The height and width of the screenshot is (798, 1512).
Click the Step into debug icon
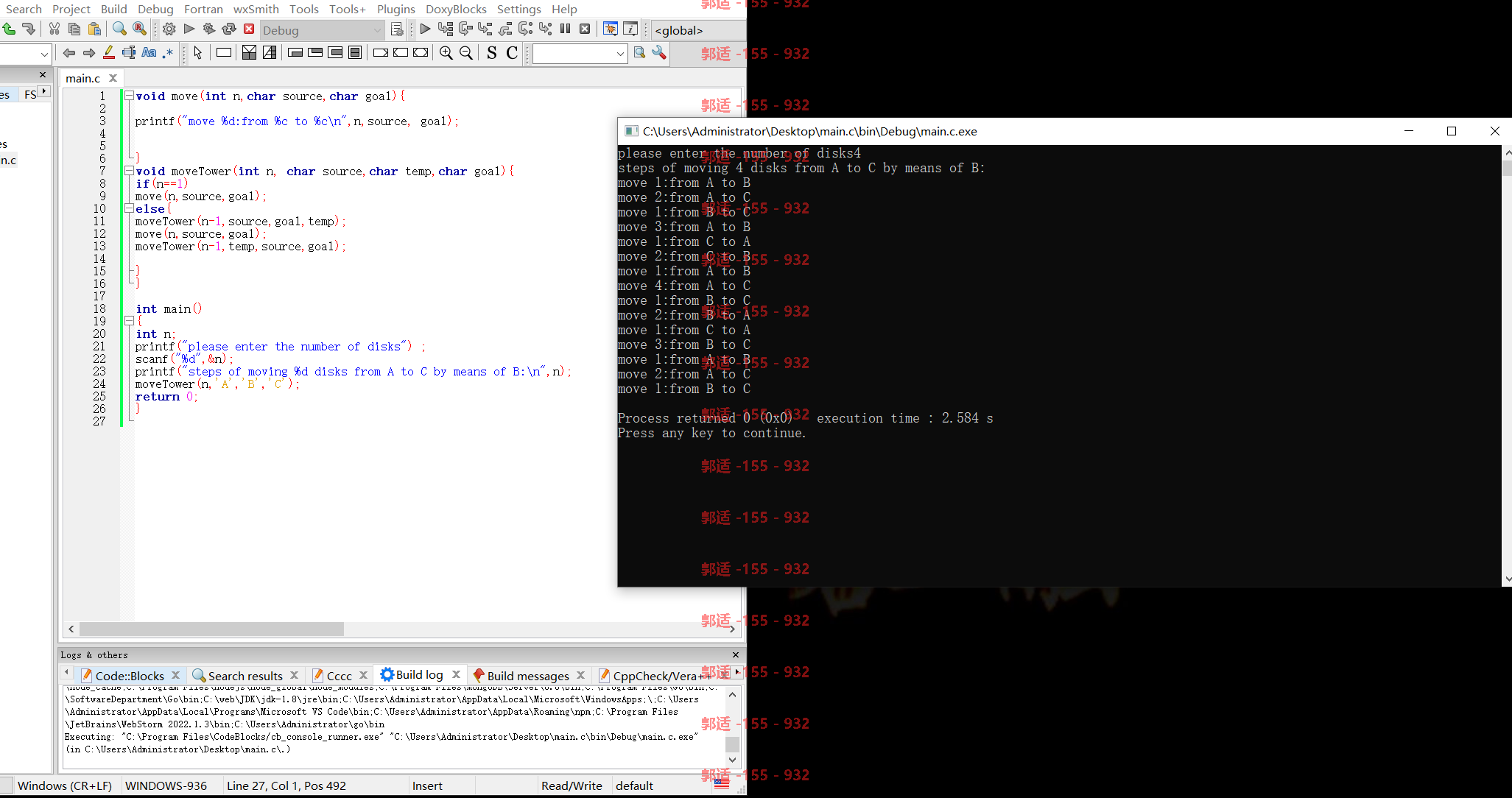[x=485, y=29]
